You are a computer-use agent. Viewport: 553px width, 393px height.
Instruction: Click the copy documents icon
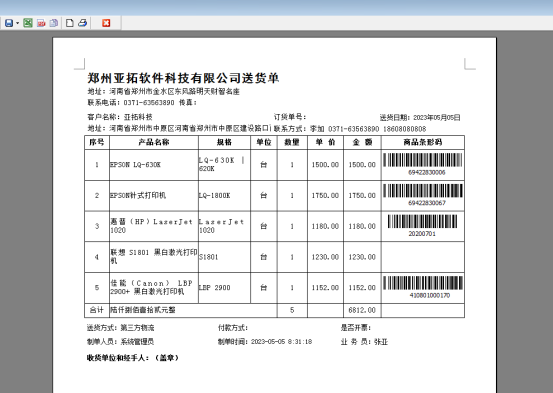point(54,23)
